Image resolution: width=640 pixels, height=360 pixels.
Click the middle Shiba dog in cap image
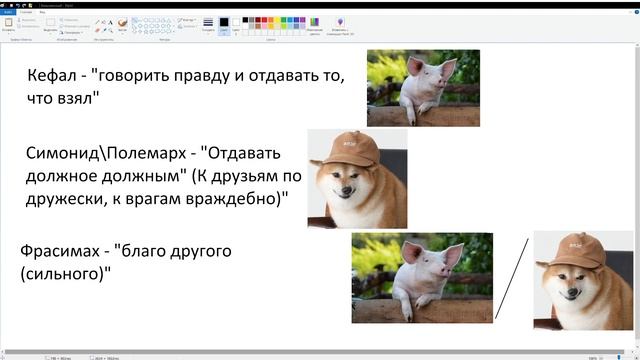357,179
